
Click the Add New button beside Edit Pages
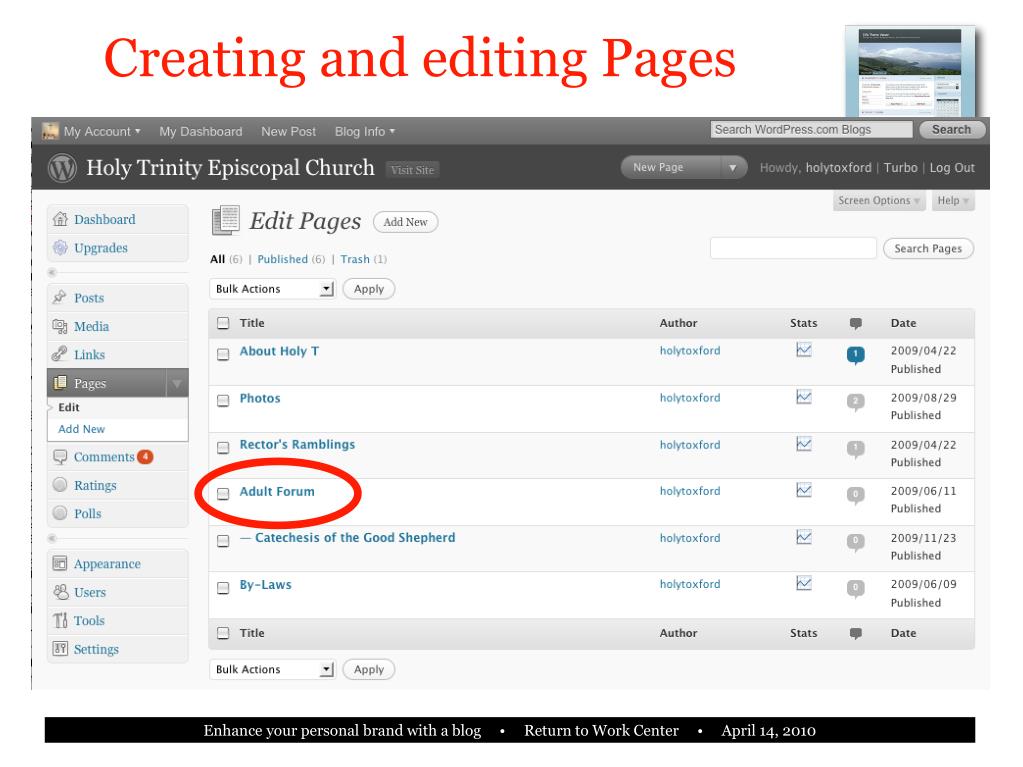pos(405,222)
